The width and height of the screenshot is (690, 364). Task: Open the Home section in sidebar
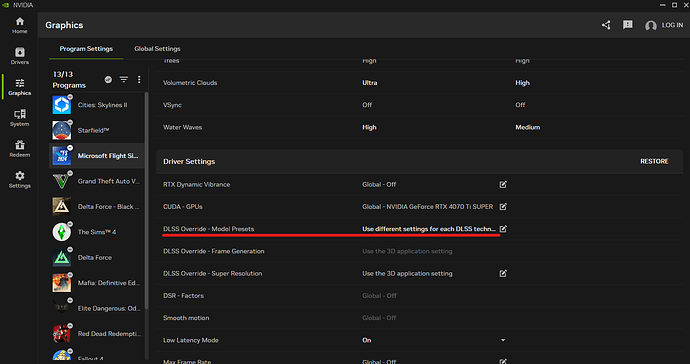pos(19,25)
